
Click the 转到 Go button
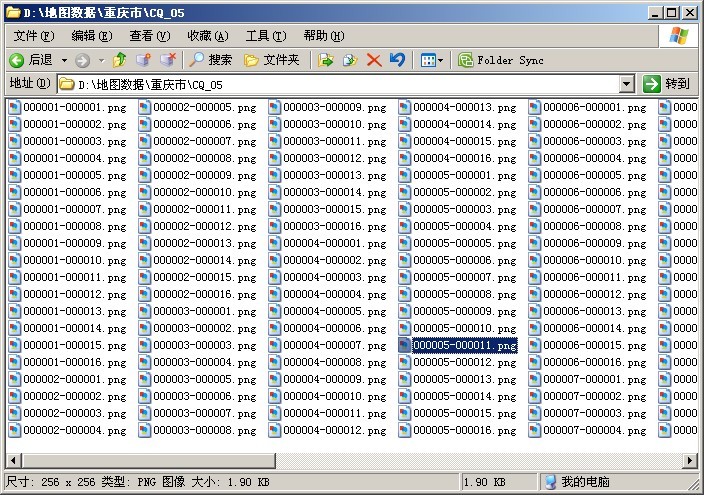[x=667, y=84]
